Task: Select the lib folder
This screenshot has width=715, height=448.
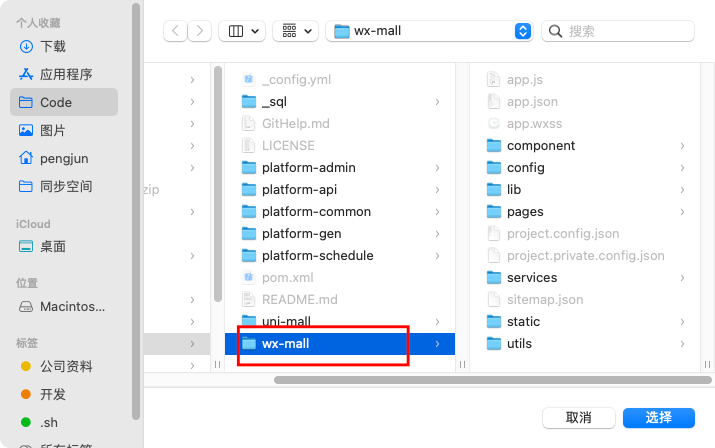Action: click(585, 189)
